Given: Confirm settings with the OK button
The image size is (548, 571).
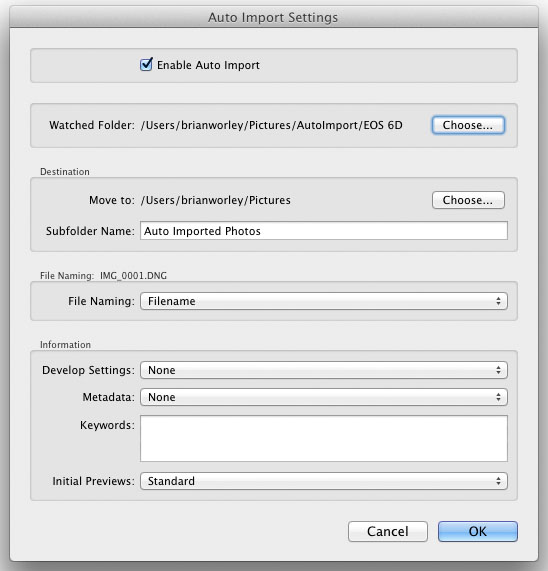Looking at the screenshot, I should [x=478, y=531].
